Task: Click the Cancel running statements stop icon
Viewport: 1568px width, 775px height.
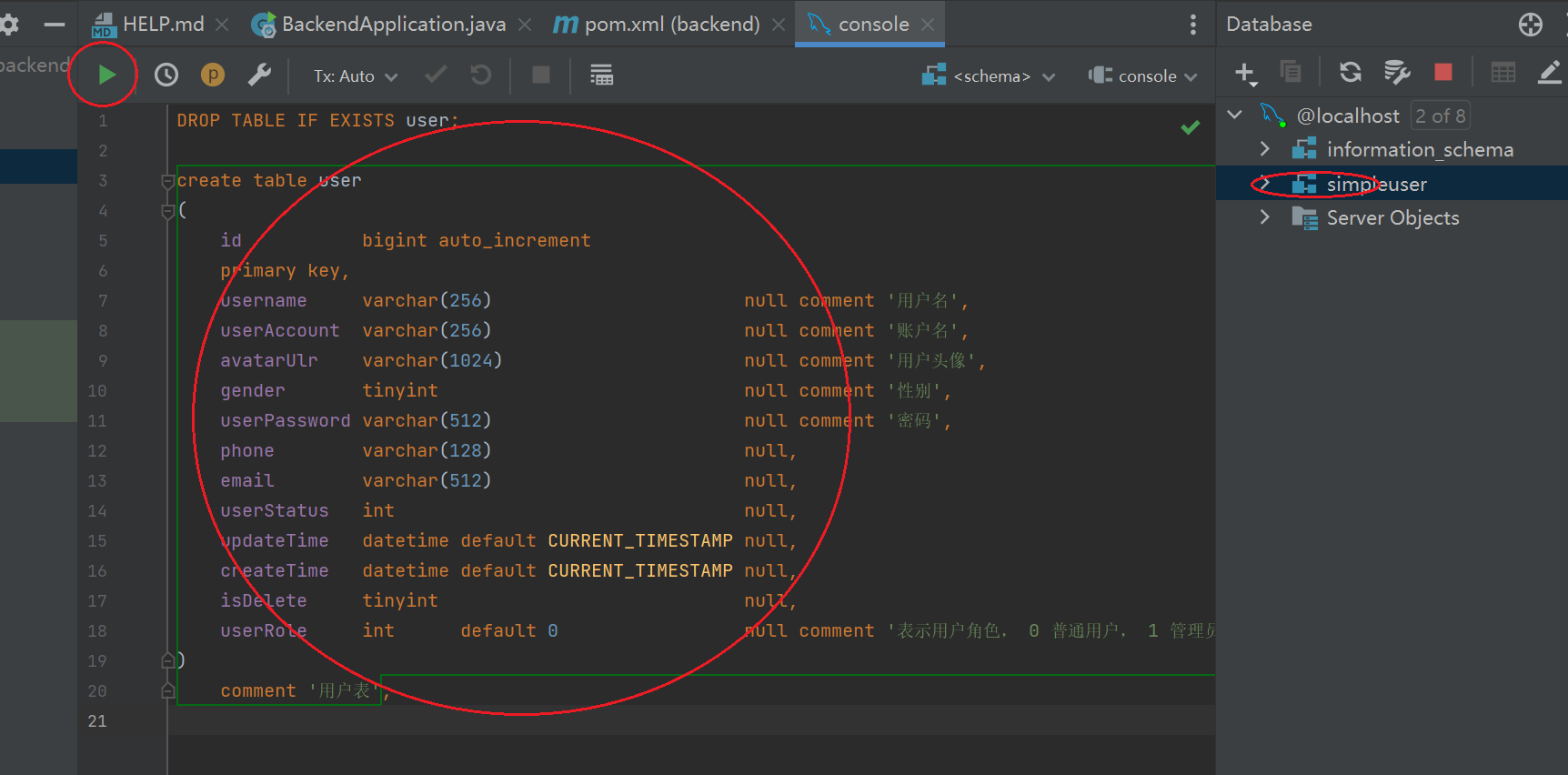Action: [541, 75]
